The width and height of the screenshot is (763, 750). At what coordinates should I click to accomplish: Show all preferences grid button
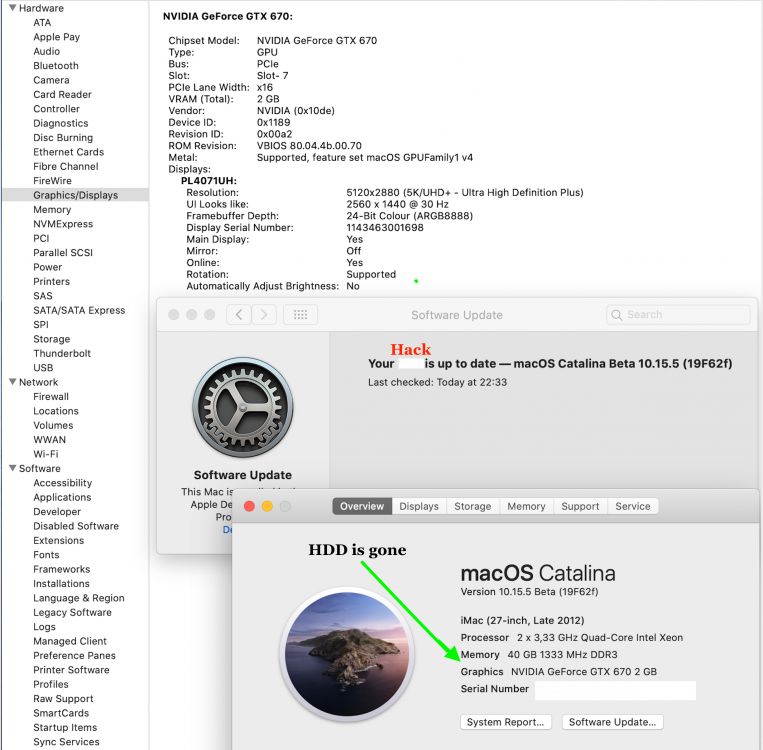(300, 315)
